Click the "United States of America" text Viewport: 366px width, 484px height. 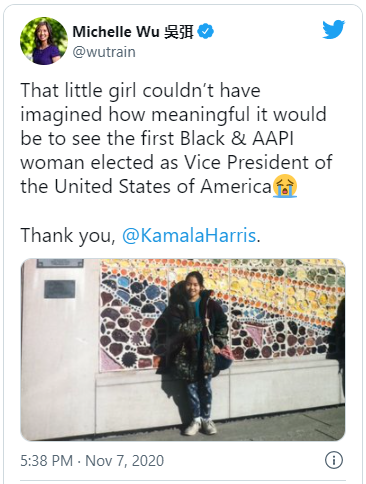pos(163,186)
